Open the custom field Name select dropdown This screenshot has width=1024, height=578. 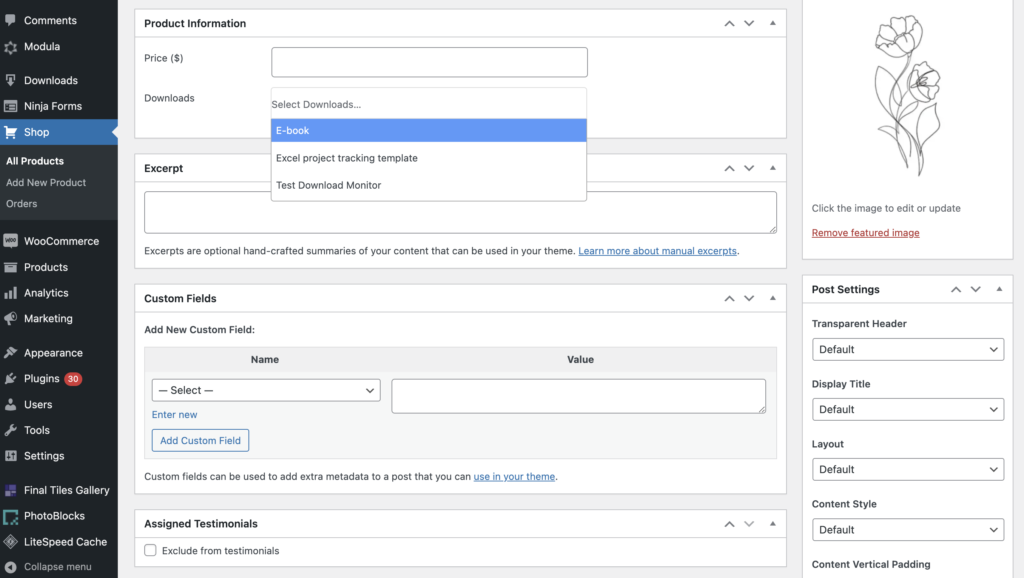(266, 390)
